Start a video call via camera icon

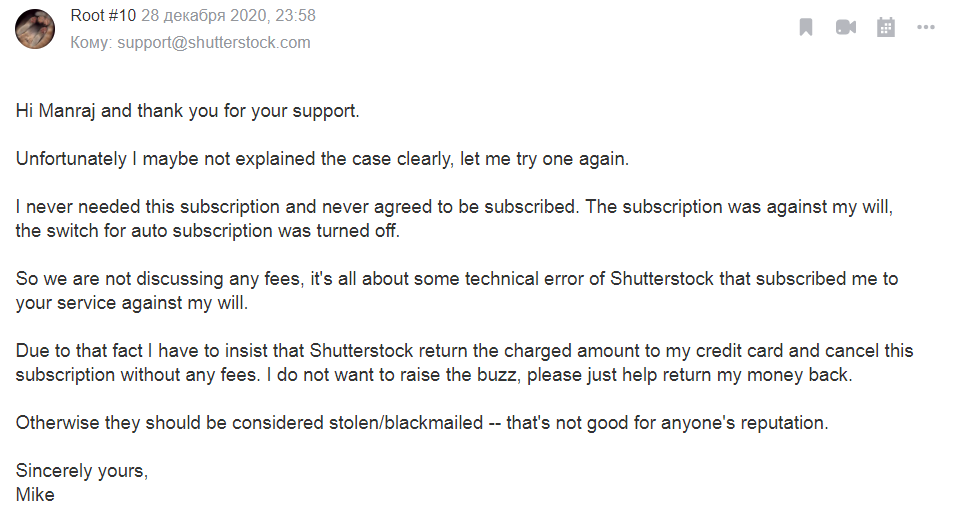click(845, 27)
